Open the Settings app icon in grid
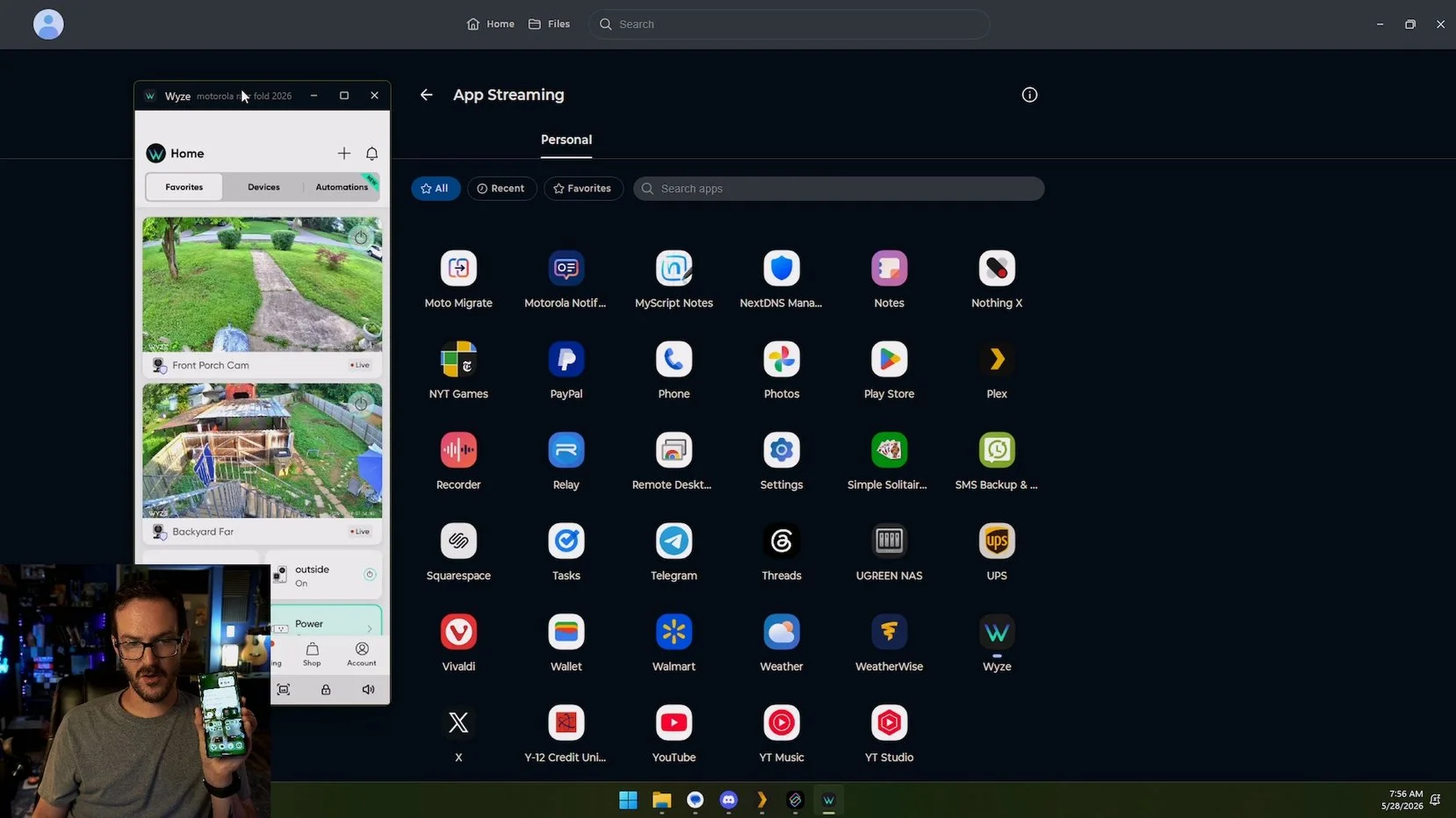1456x818 pixels. pos(782,450)
